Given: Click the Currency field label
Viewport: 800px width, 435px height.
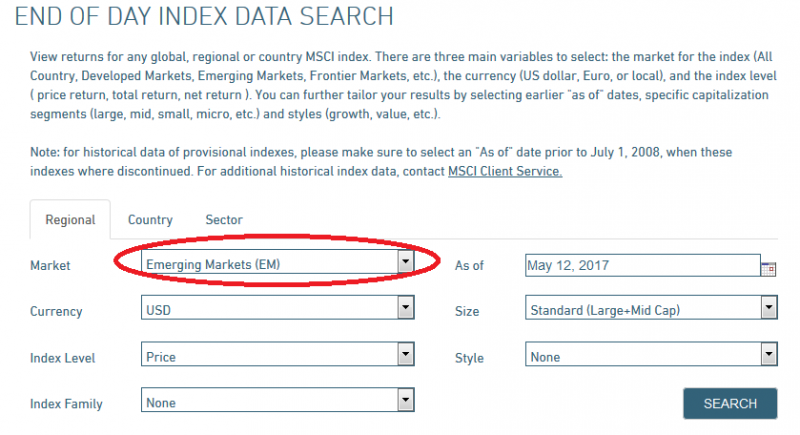Looking at the screenshot, I should (56, 311).
